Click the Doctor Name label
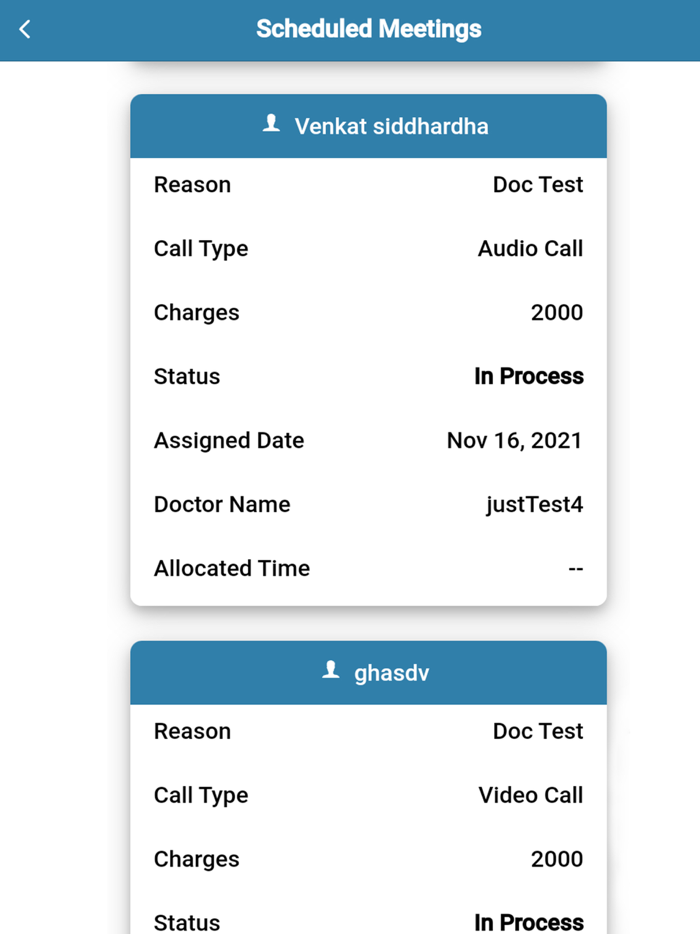The image size is (700, 934). [222, 505]
